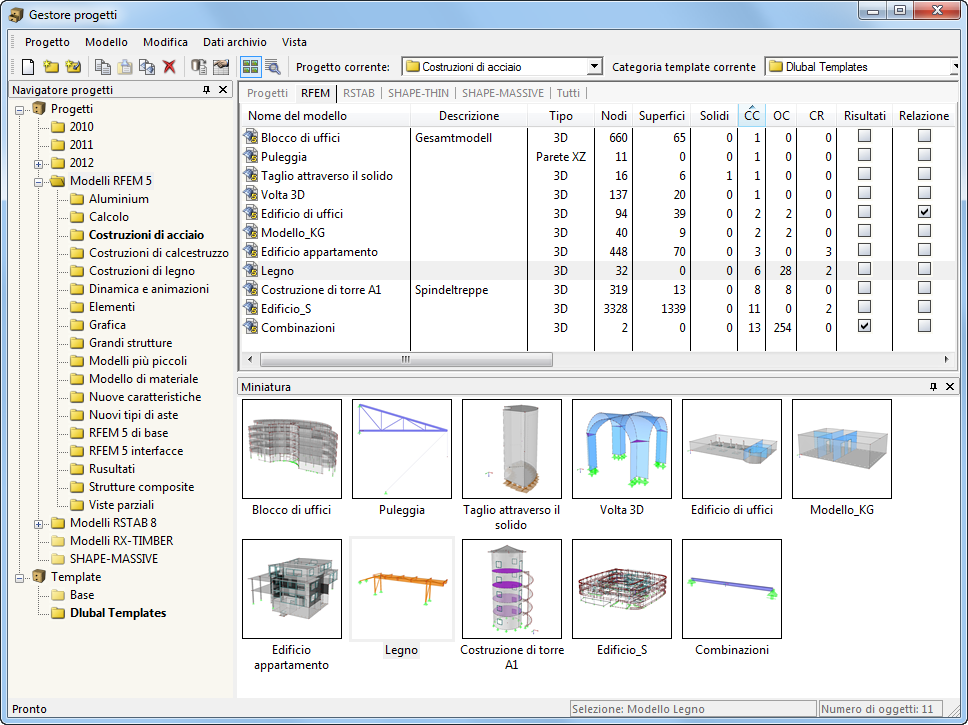The width and height of the screenshot is (968, 725).
Task: Switch to the SHAPE-THIN tab
Action: 418,93
